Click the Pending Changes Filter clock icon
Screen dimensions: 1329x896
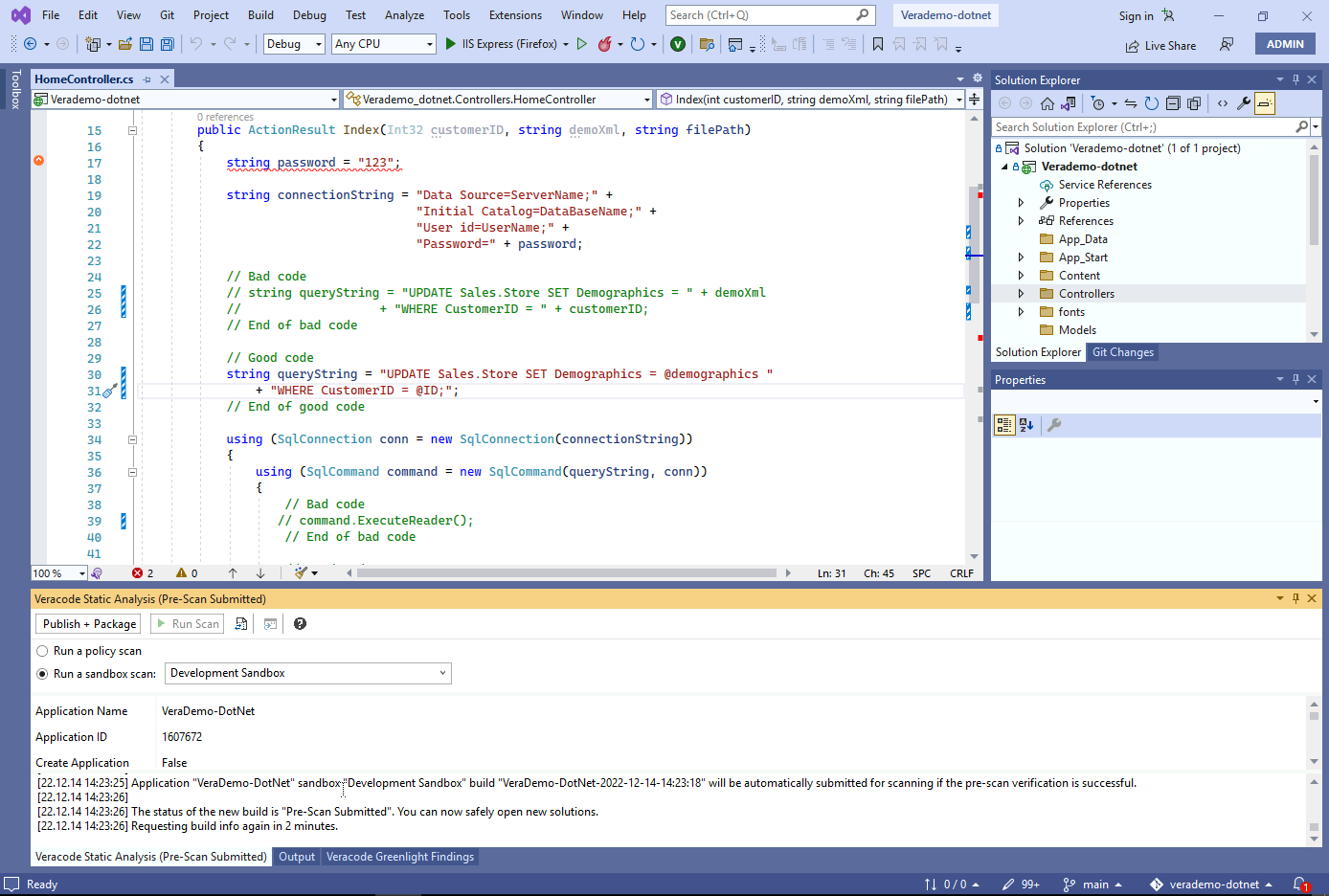coord(1098,103)
